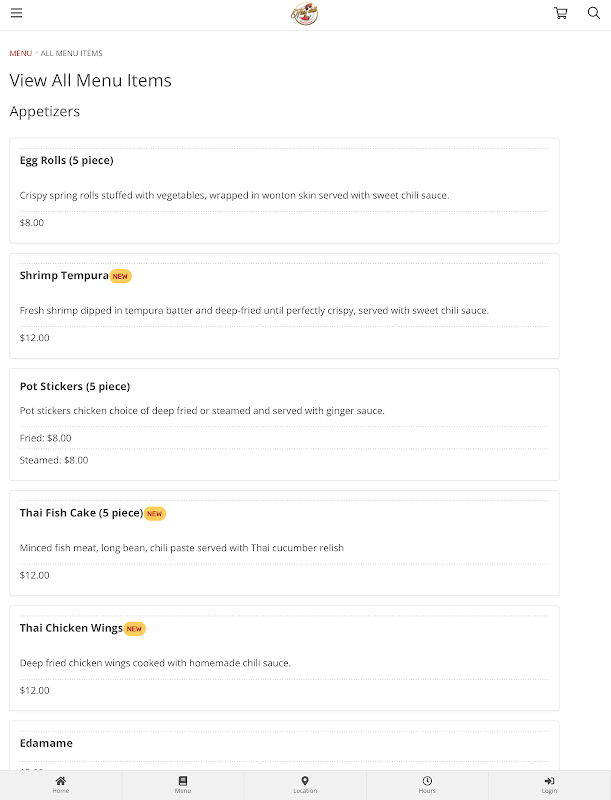This screenshot has width=611, height=800.
Task: Click the restaurant logo in header
Action: point(304,14)
